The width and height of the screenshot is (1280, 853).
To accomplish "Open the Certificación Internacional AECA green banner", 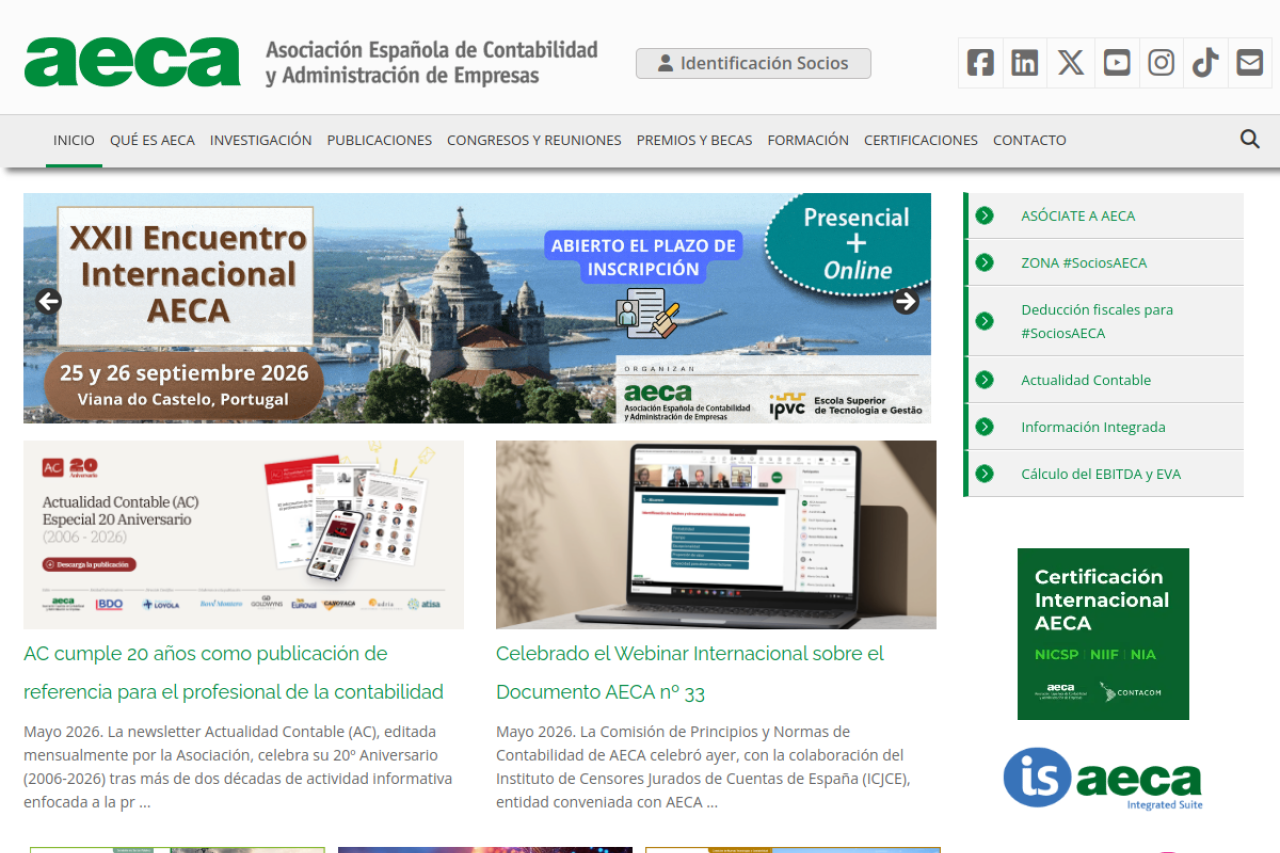I will tap(1103, 634).
